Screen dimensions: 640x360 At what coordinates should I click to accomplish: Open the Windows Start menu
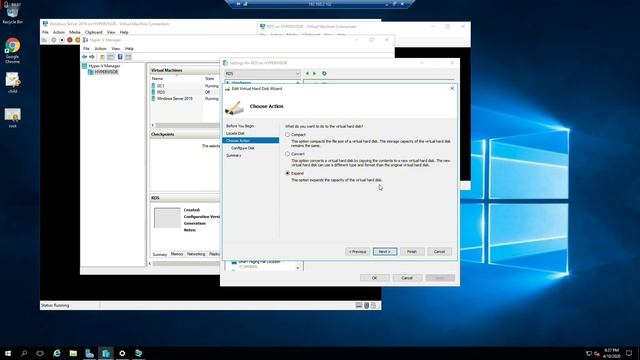point(8,353)
